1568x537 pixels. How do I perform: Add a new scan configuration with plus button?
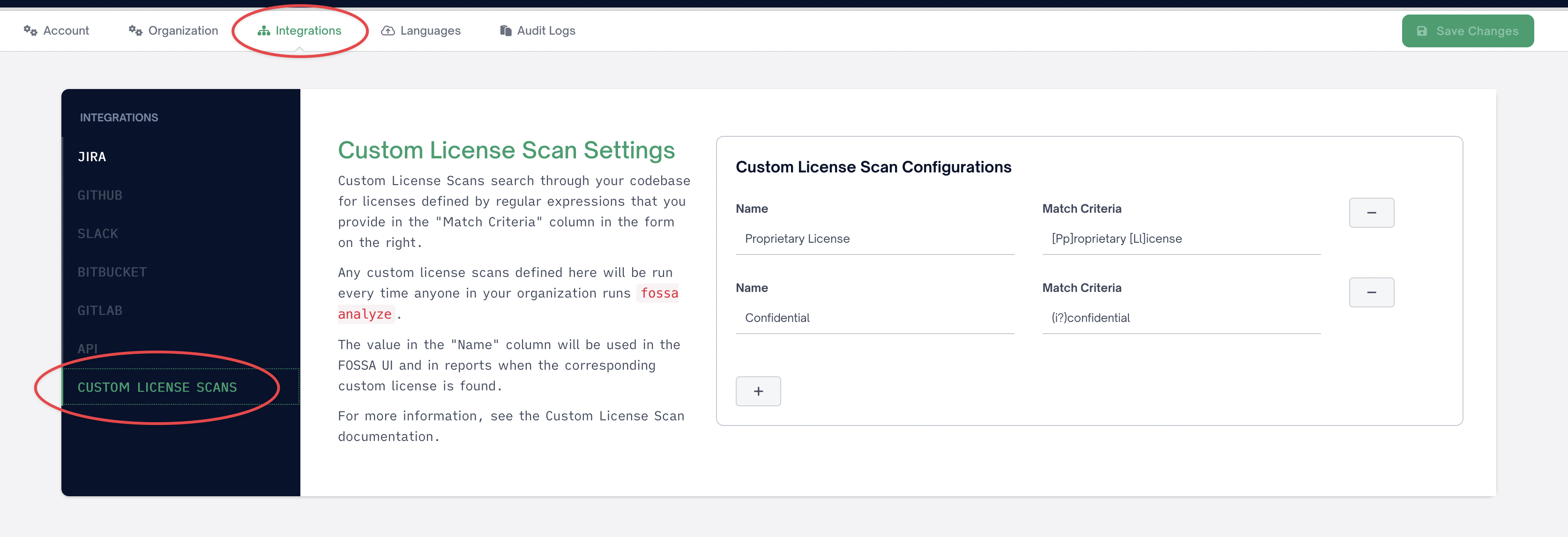[x=758, y=391]
